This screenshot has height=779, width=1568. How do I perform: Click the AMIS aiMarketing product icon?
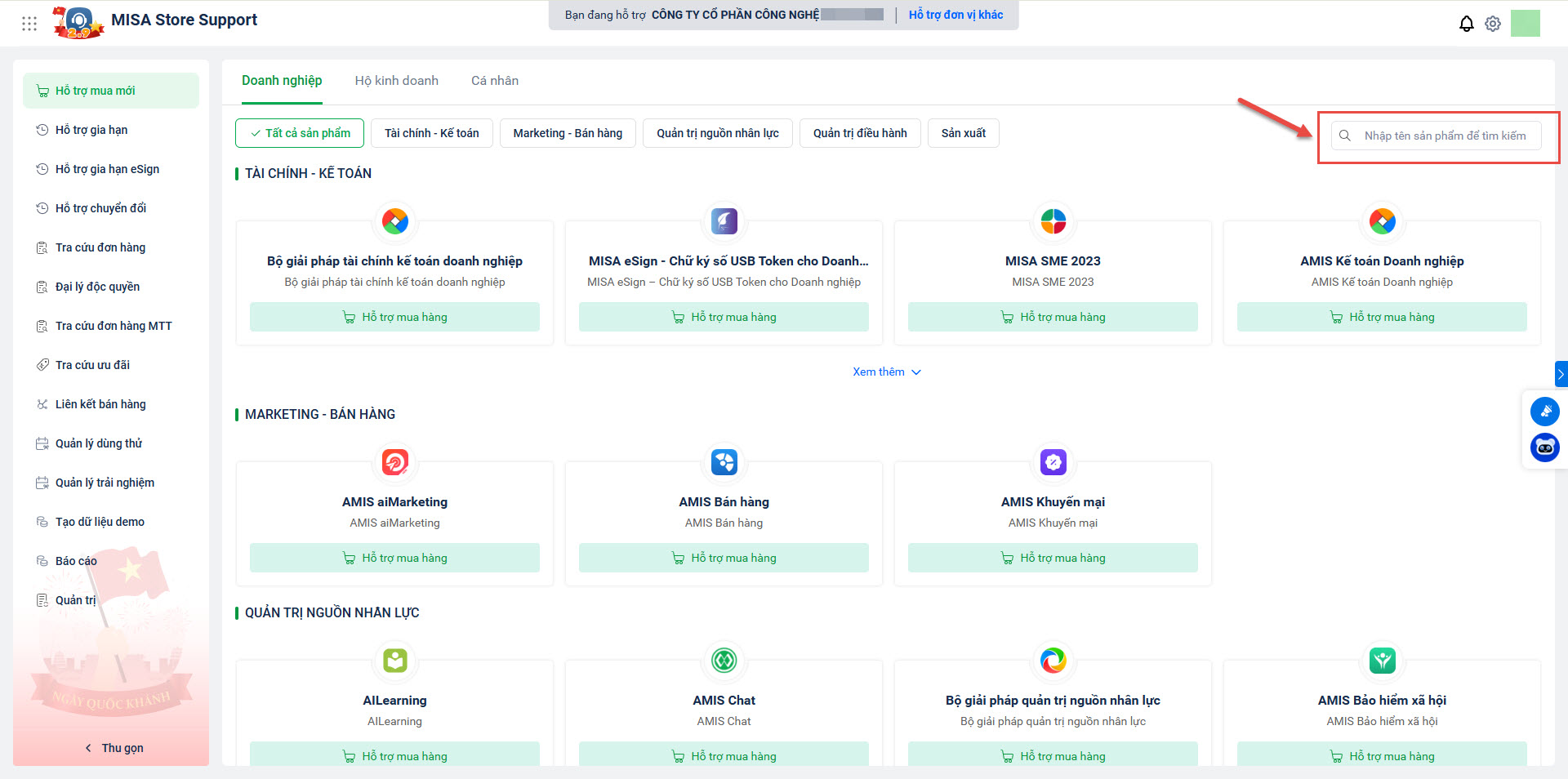click(x=394, y=462)
